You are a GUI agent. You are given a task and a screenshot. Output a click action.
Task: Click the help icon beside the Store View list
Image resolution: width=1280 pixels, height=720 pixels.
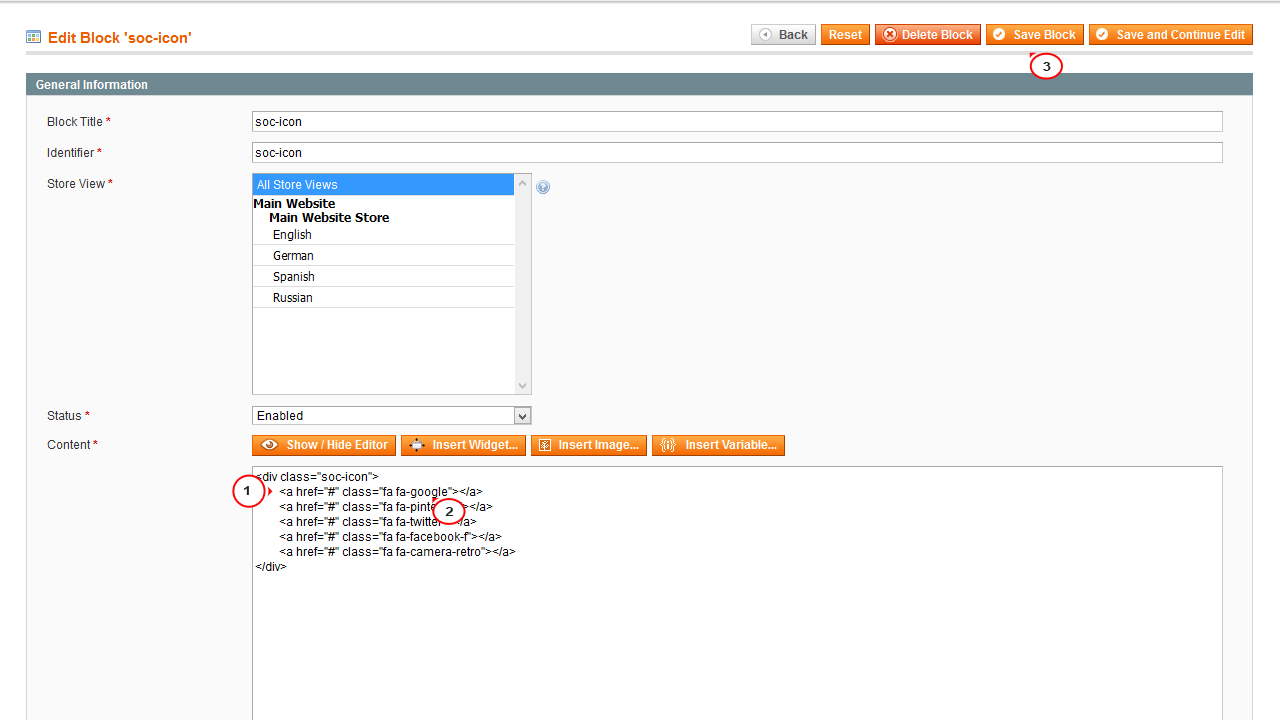543,187
